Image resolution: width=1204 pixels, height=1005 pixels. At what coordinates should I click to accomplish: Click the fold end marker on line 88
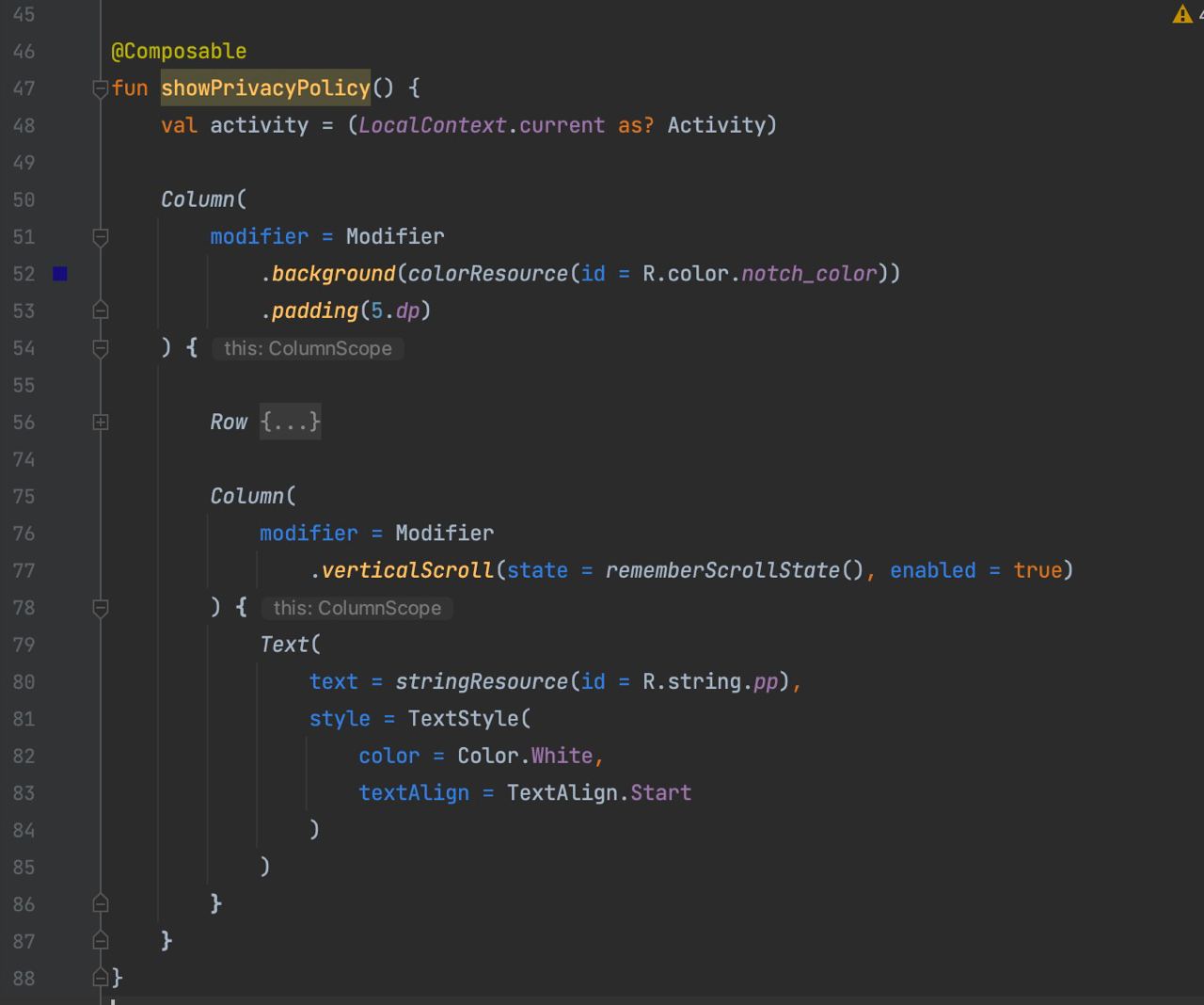(101, 979)
